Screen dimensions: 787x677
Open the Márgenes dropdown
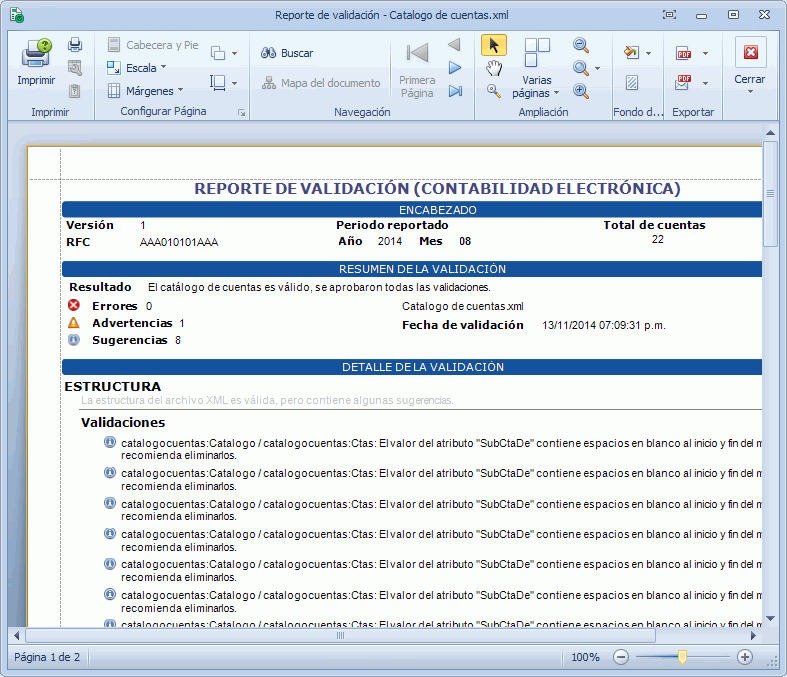[145, 91]
